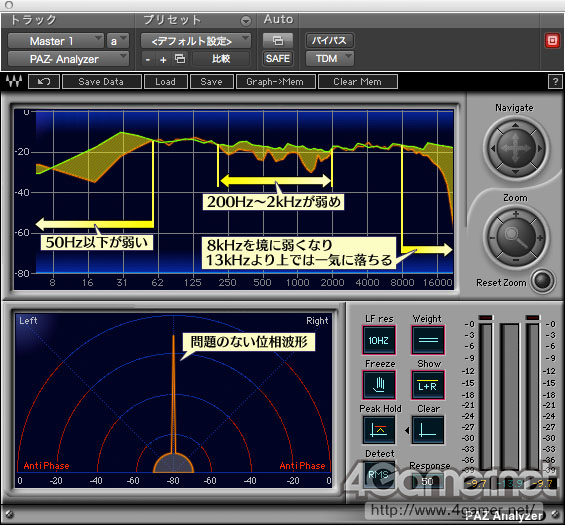Viewport: 565px width, 525px height.
Task: Zoom in using the Zoom pad top plus
Action: click(x=516, y=214)
